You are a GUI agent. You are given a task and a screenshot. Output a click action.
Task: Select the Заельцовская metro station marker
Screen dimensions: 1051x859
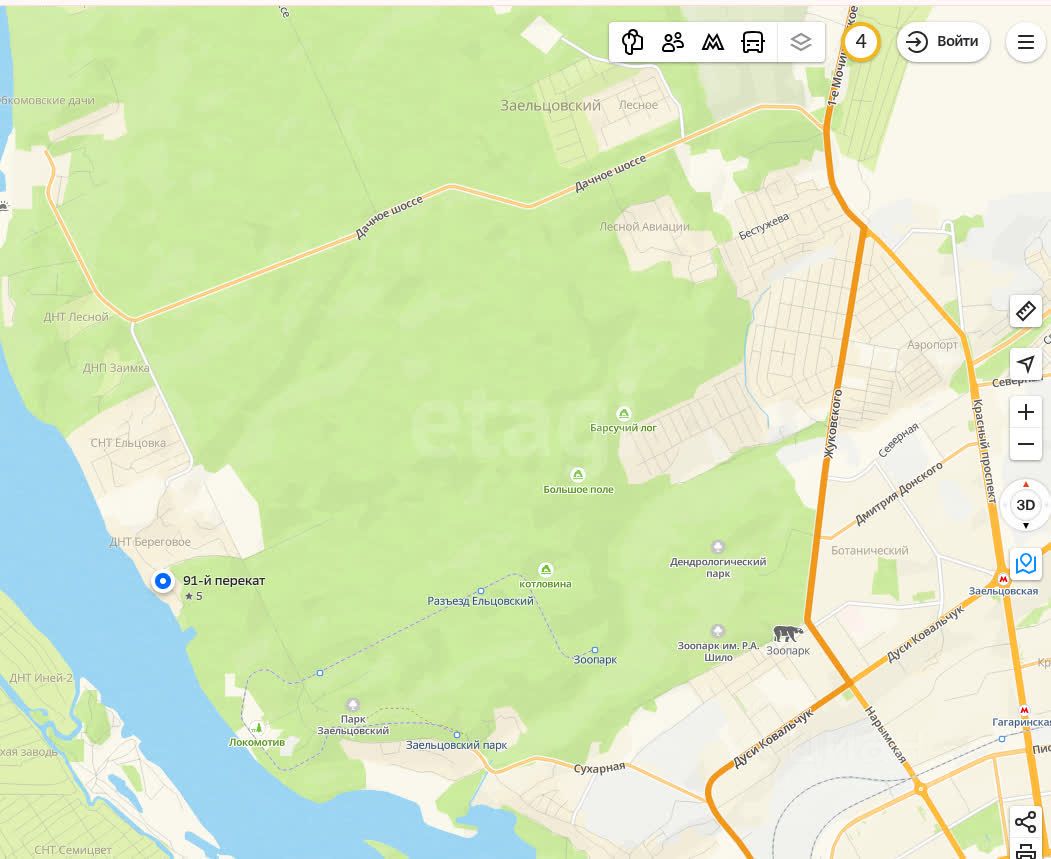click(1003, 579)
